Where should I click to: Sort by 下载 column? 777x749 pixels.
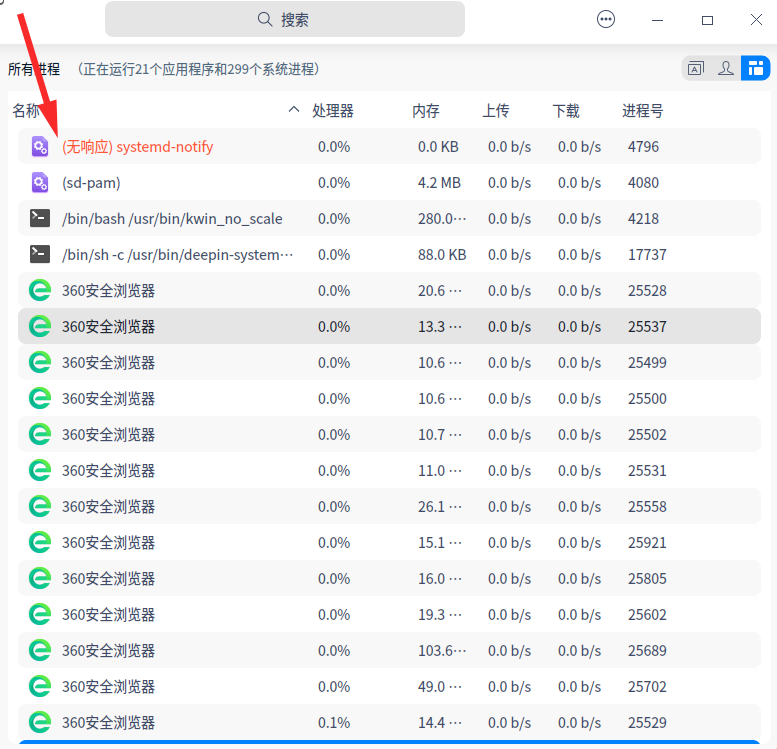pyautogui.click(x=566, y=111)
